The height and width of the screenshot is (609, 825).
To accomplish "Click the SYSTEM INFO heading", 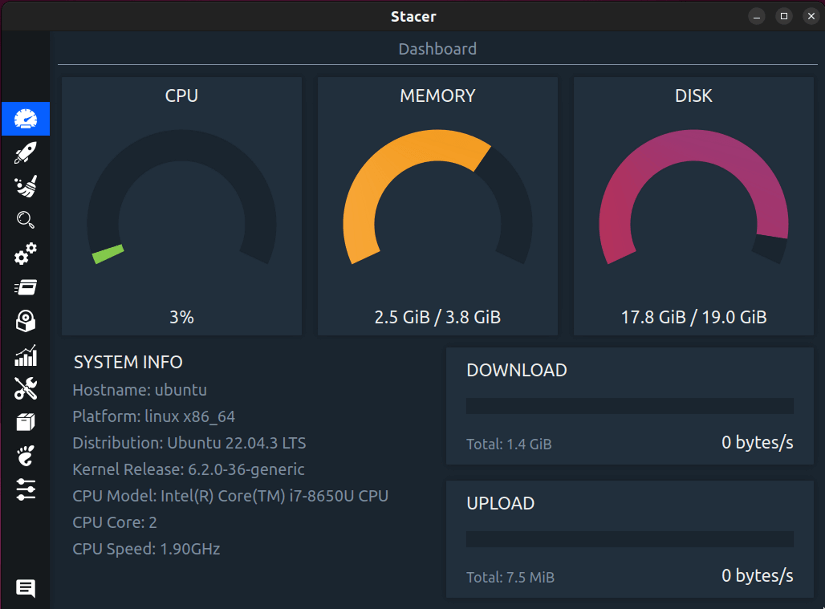I will [128, 362].
